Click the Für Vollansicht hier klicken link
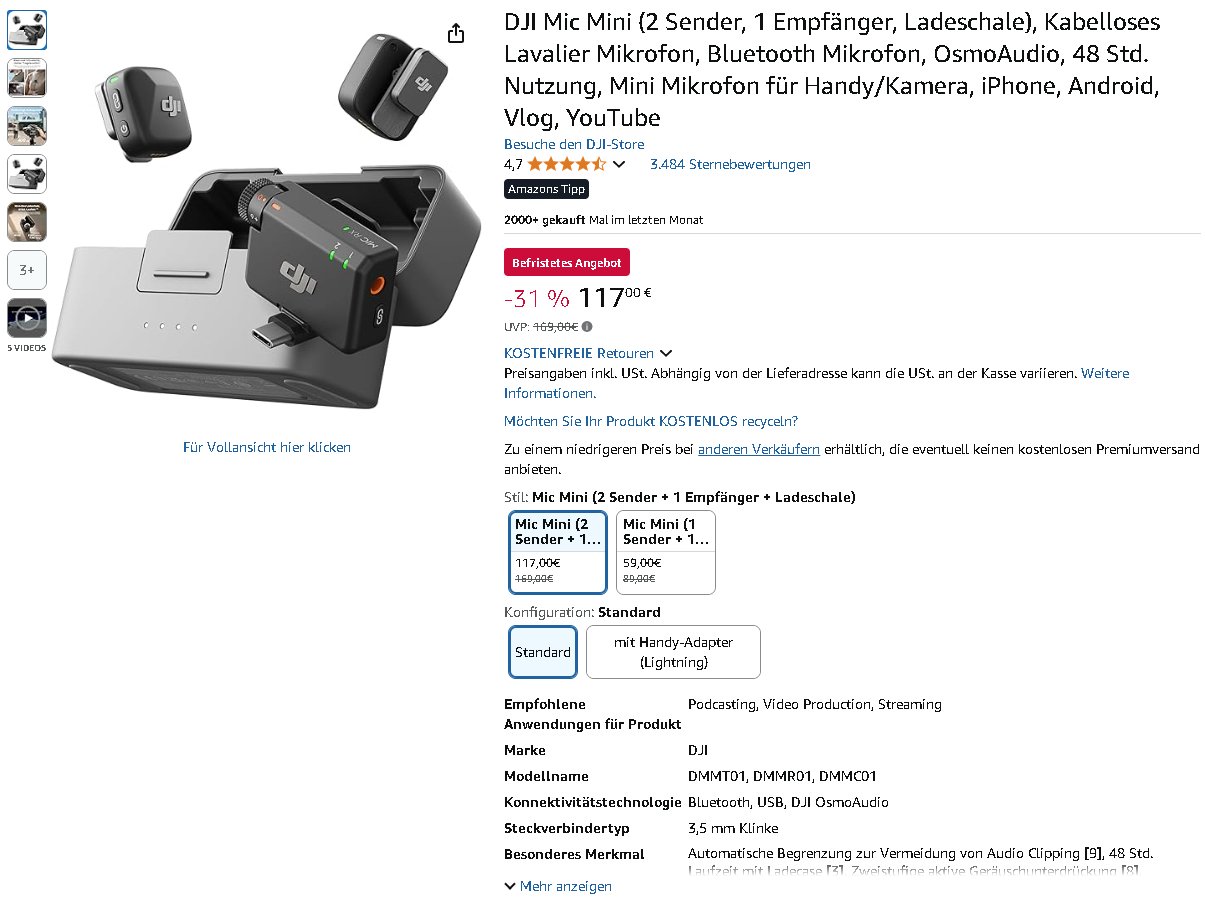Screen dimensions: 1205x898 (x=267, y=447)
